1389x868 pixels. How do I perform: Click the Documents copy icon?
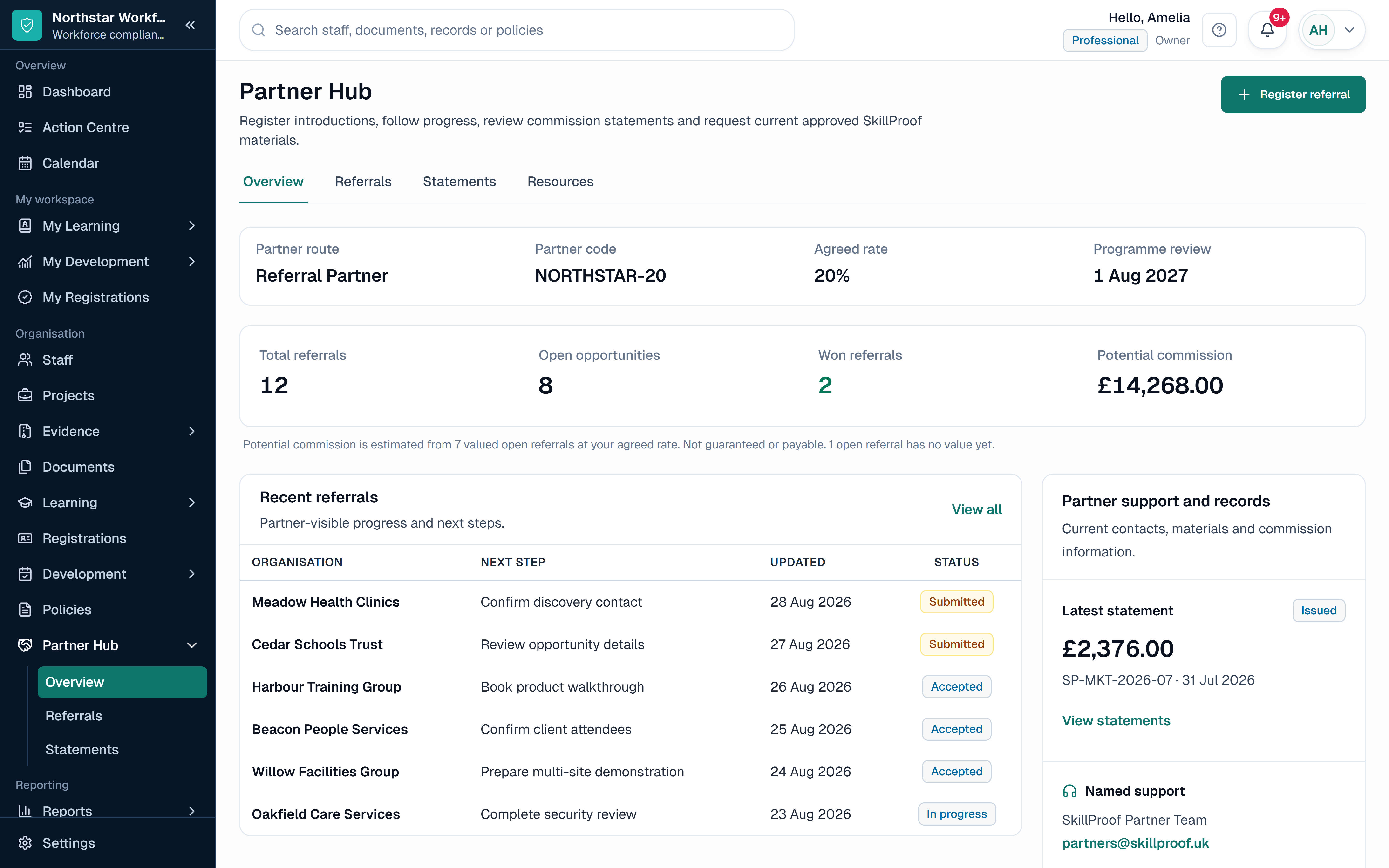(x=25, y=467)
